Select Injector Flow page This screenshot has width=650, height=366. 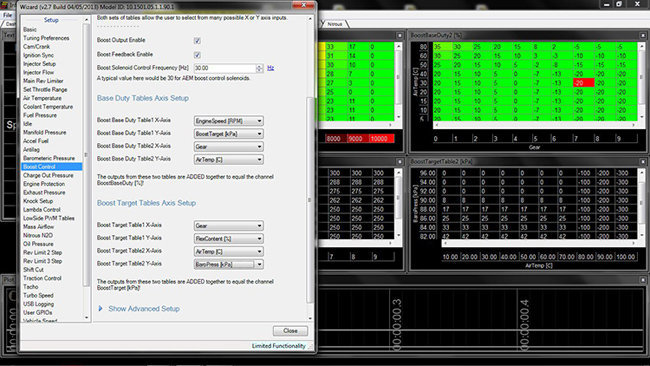(39, 73)
